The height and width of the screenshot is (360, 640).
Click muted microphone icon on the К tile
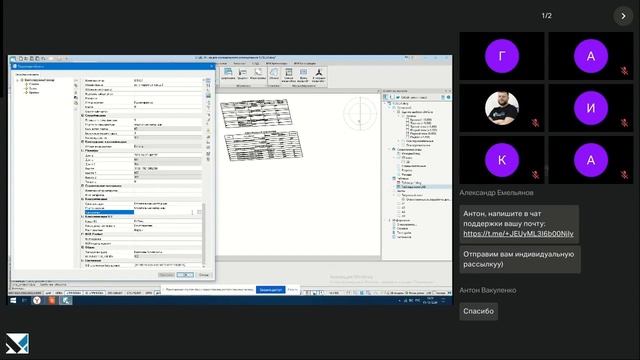pos(535,175)
